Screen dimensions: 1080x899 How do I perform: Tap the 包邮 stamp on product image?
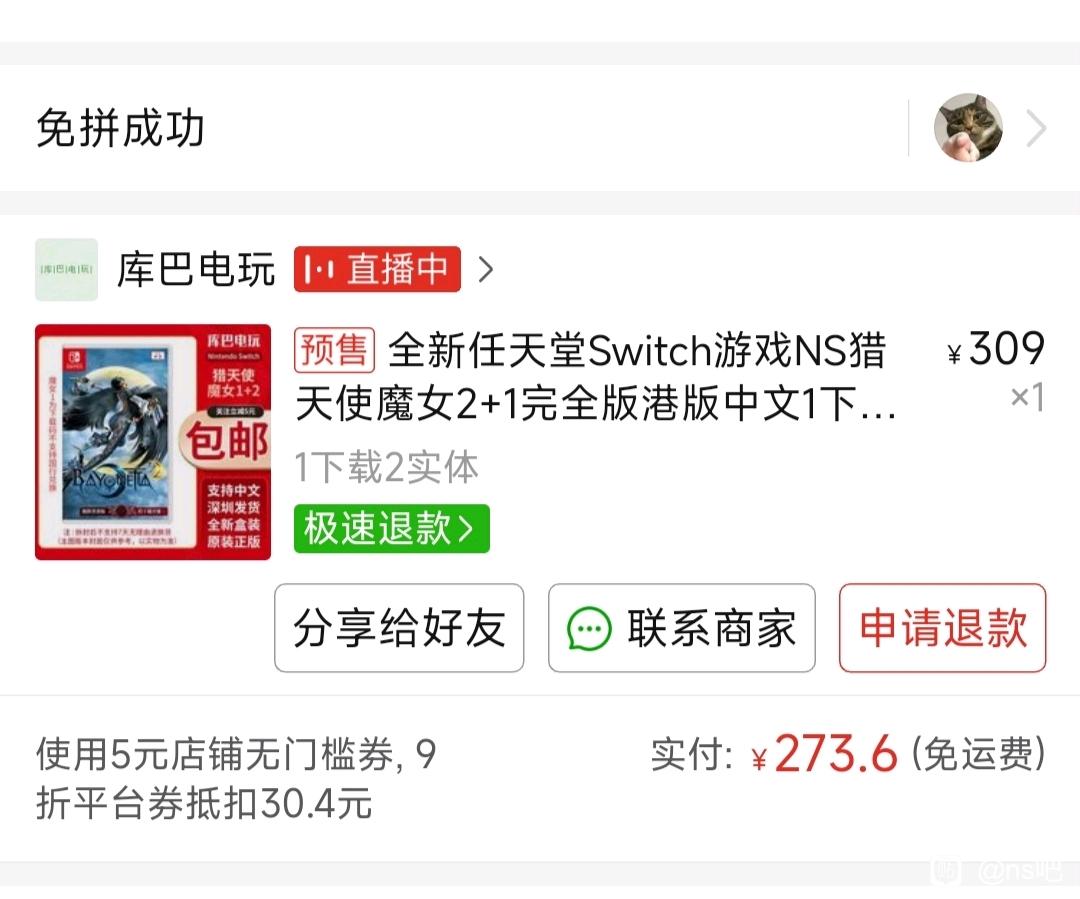point(226,441)
